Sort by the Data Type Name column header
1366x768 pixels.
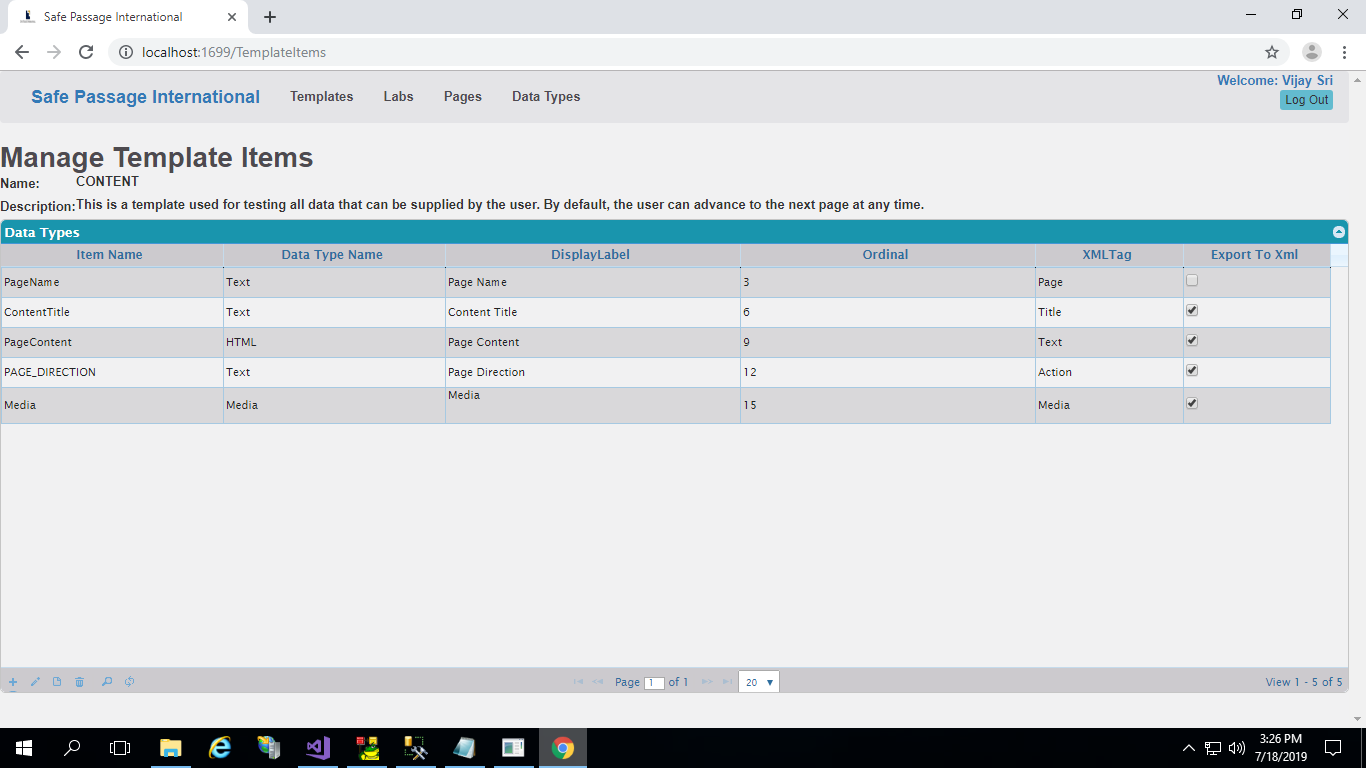click(x=332, y=255)
